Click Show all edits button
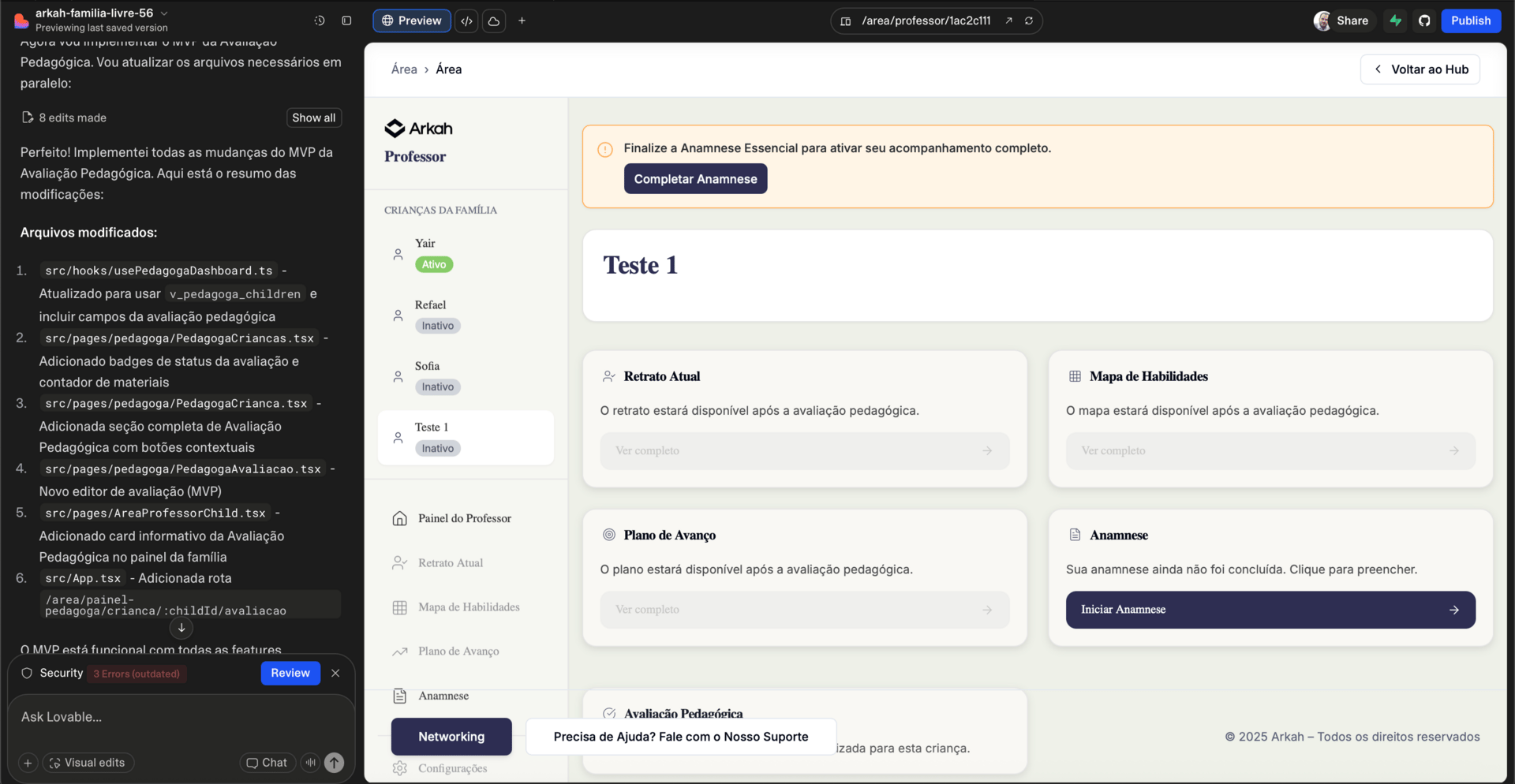Screen dimensions: 1515x784 coord(314,118)
